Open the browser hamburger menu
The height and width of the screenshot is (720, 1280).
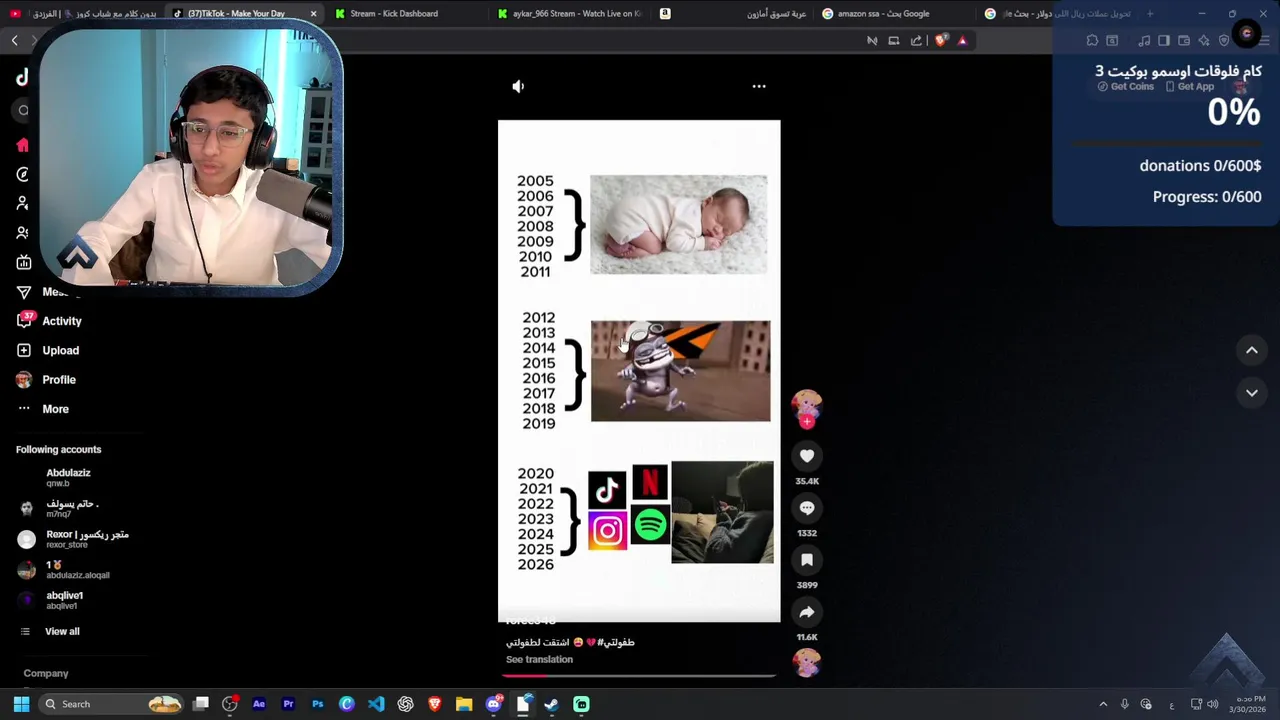[1266, 40]
